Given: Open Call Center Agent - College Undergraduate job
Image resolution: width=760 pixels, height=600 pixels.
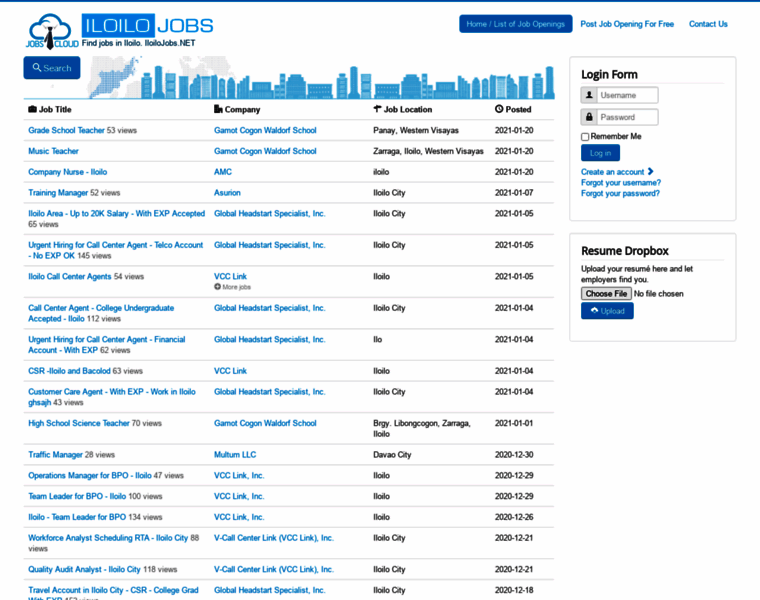Looking at the screenshot, I should [x=101, y=313].
